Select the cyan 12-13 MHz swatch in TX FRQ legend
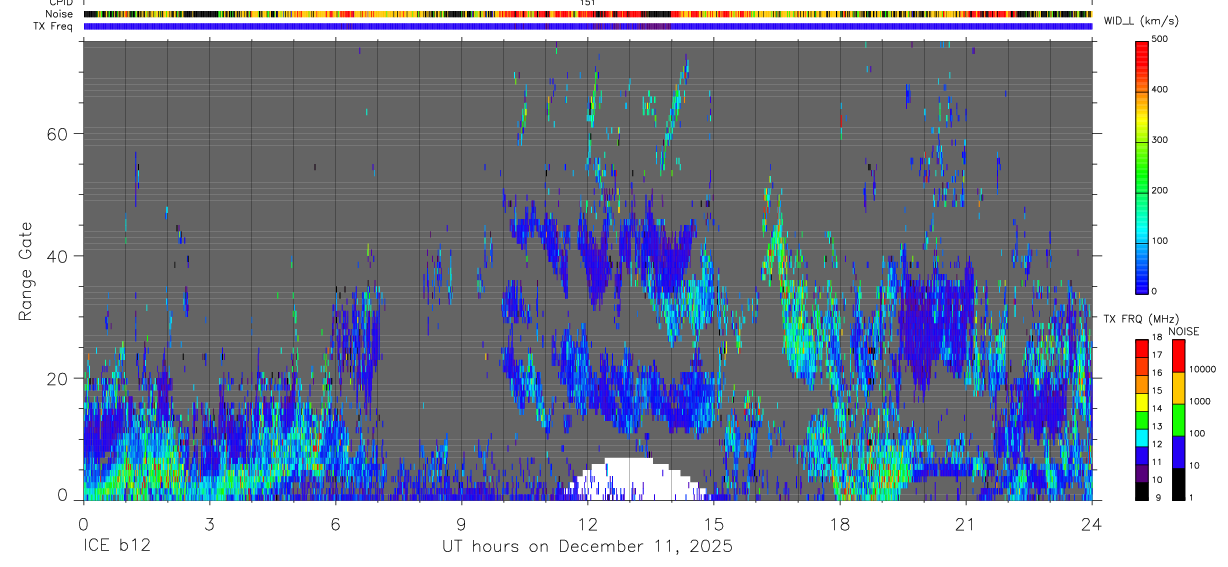The width and height of the screenshot is (1228, 567). [1142, 436]
